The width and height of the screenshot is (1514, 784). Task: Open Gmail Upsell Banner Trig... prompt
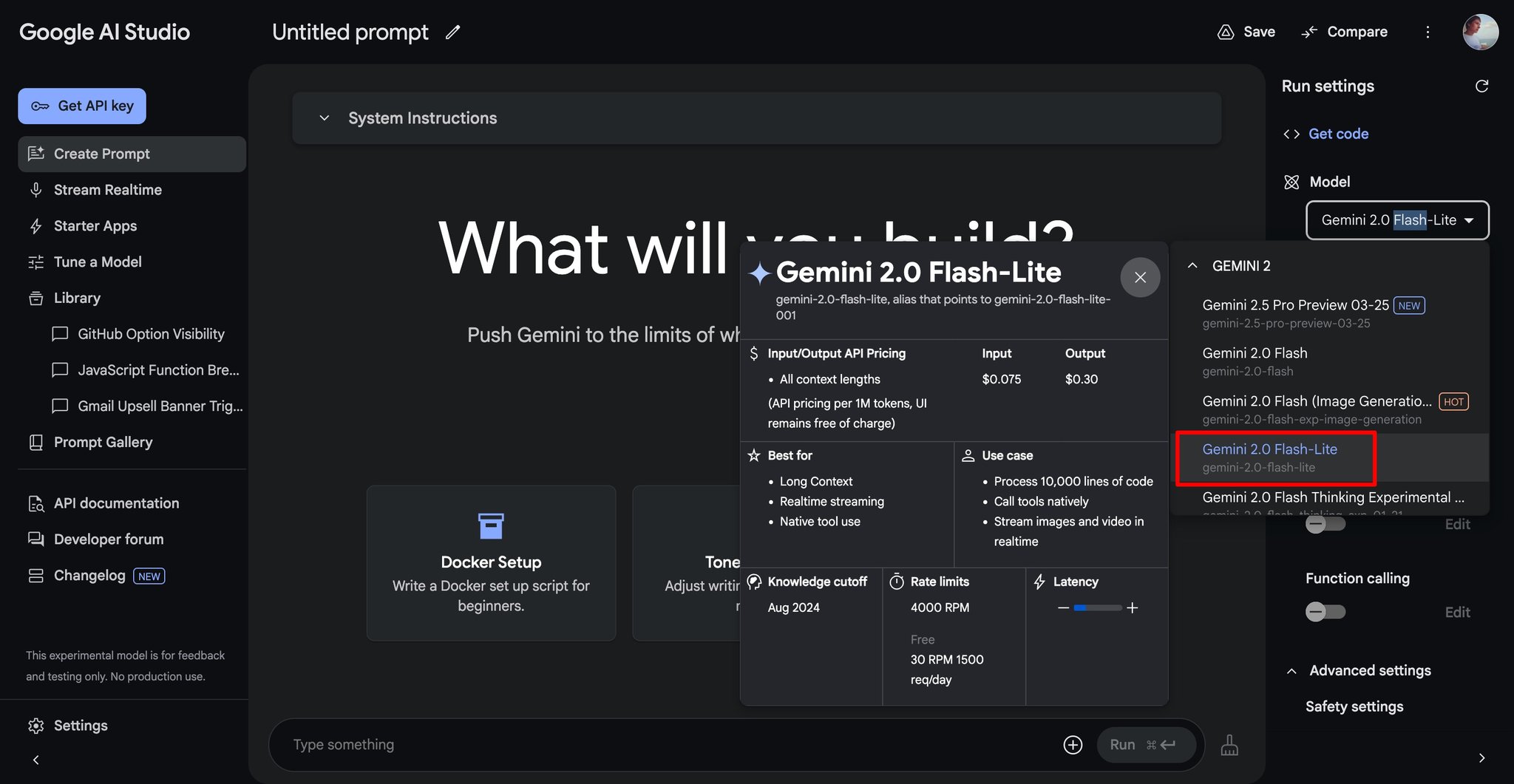pos(160,406)
